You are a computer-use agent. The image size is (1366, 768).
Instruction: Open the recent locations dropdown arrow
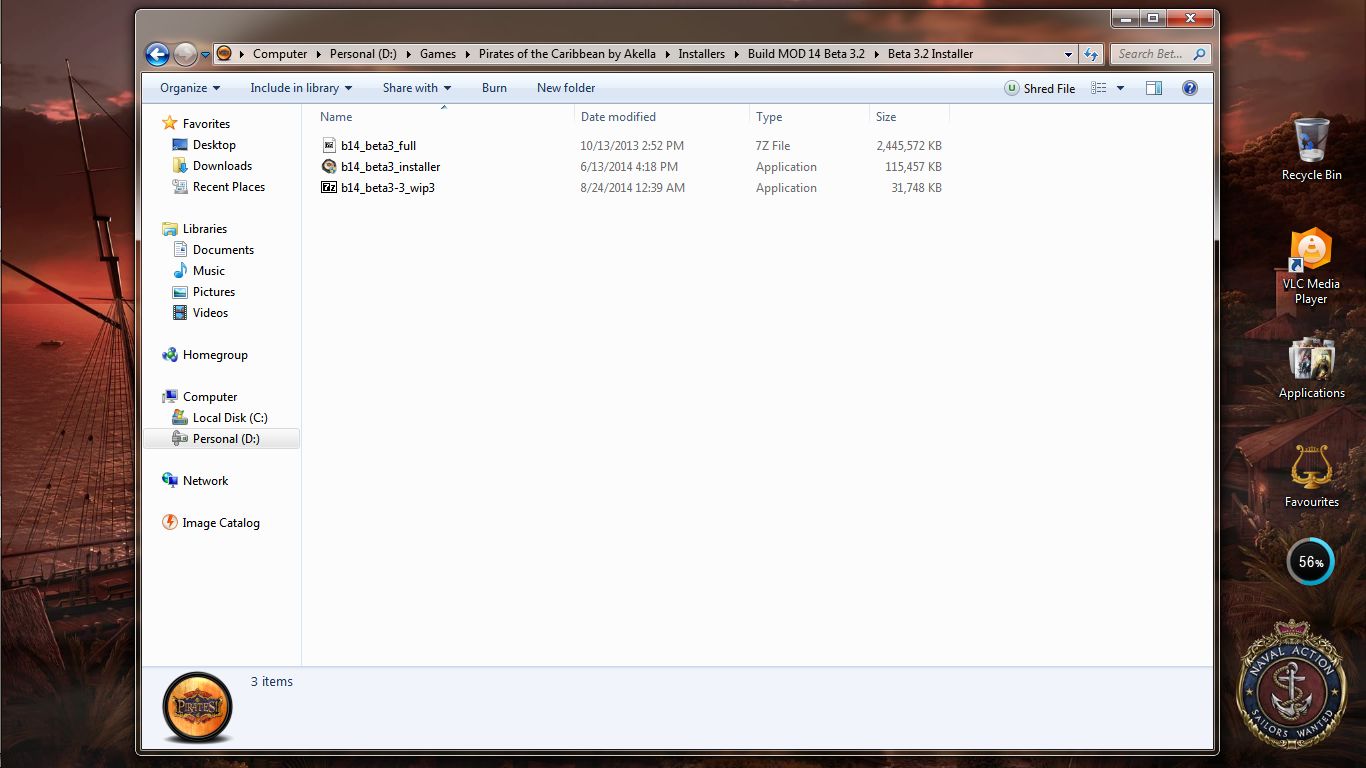pyautogui.click(x=205, y=55)
